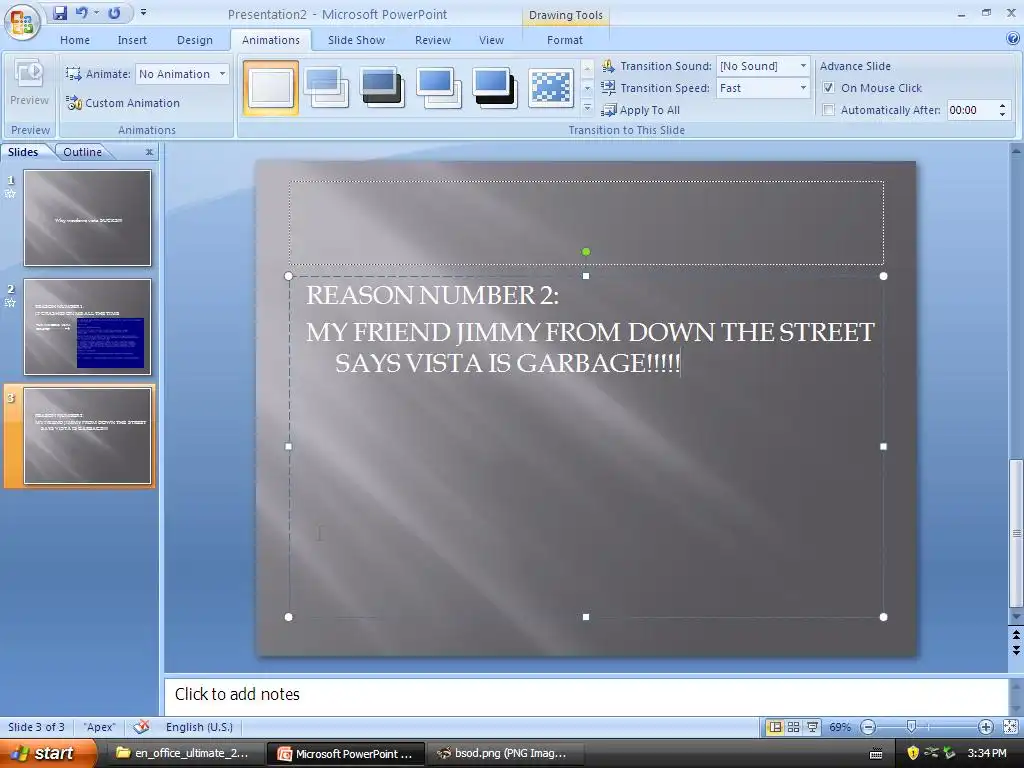
Task: Click animation star icon beside slide 1
Action: click(10, 193)
